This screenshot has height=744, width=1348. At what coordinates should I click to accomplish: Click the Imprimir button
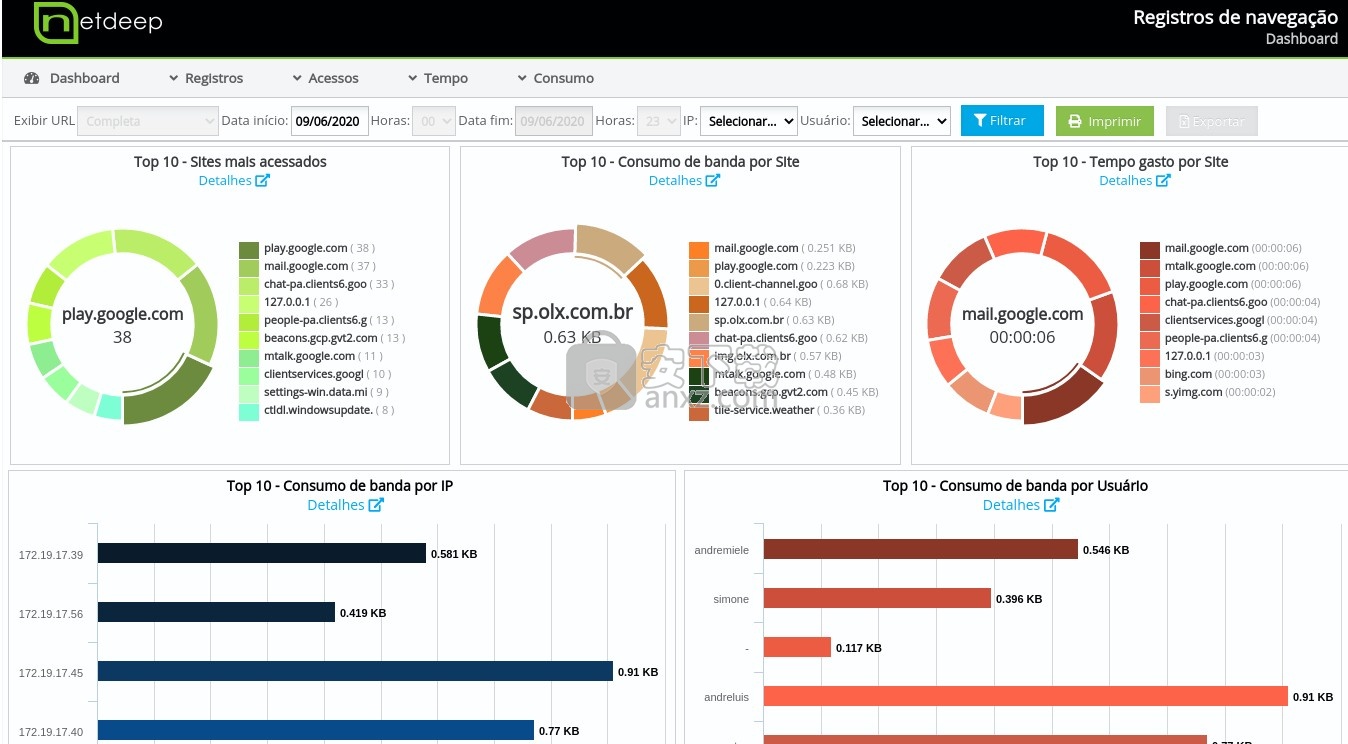click(x=1105, y=121)
